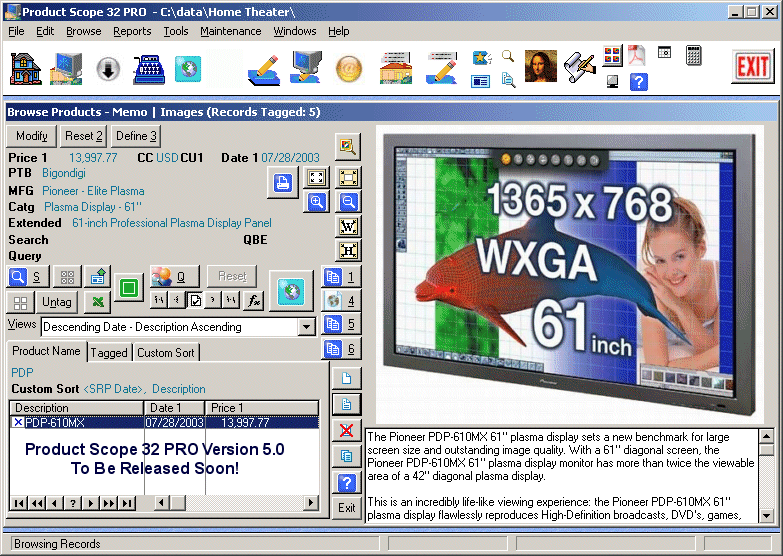Image resolution: width=783 pixels, height=556 pixels.
Task: Open the cash register toolbar icon
Action: point(149,68)
